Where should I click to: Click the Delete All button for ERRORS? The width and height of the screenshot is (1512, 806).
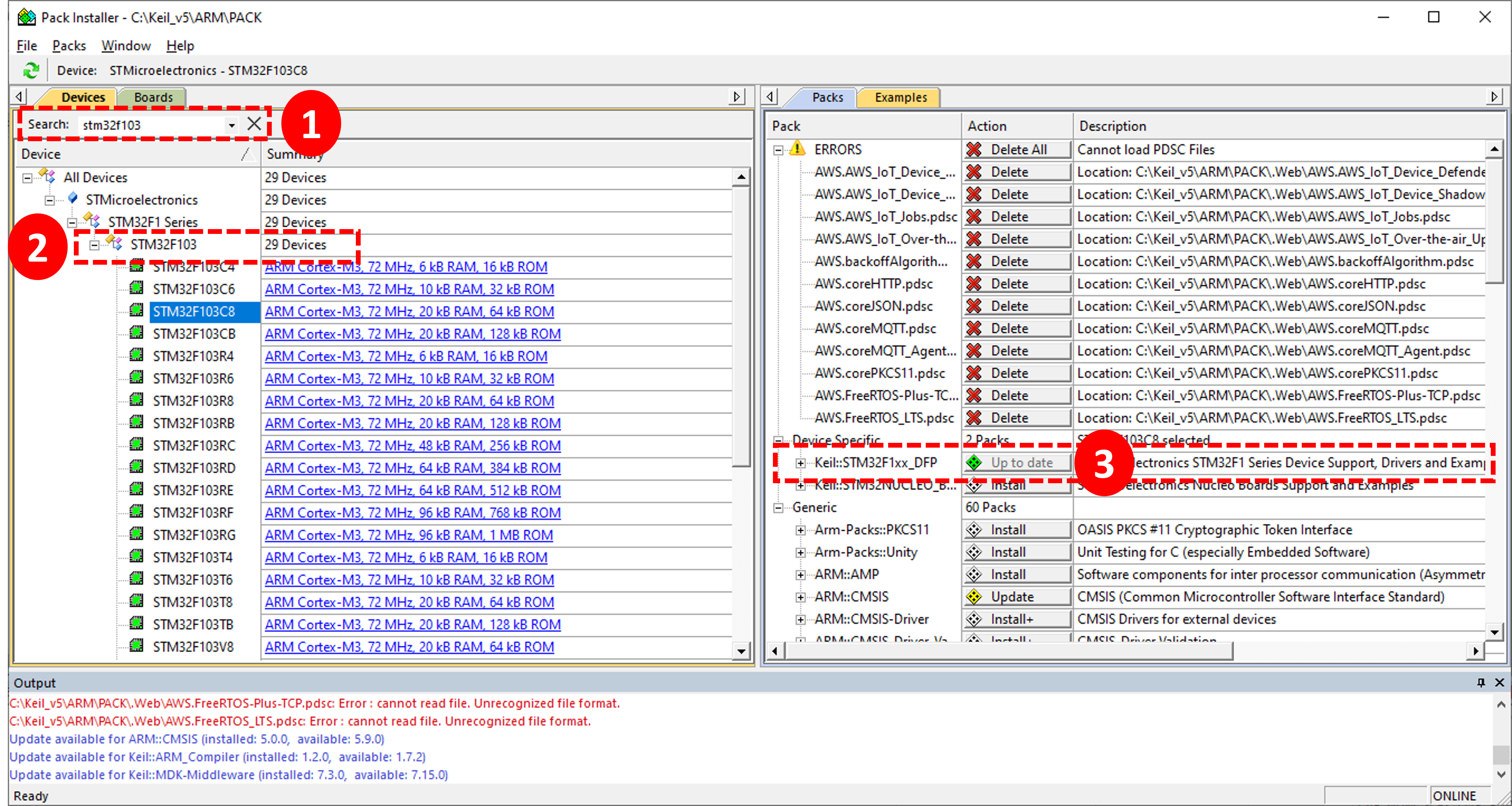1017,150
